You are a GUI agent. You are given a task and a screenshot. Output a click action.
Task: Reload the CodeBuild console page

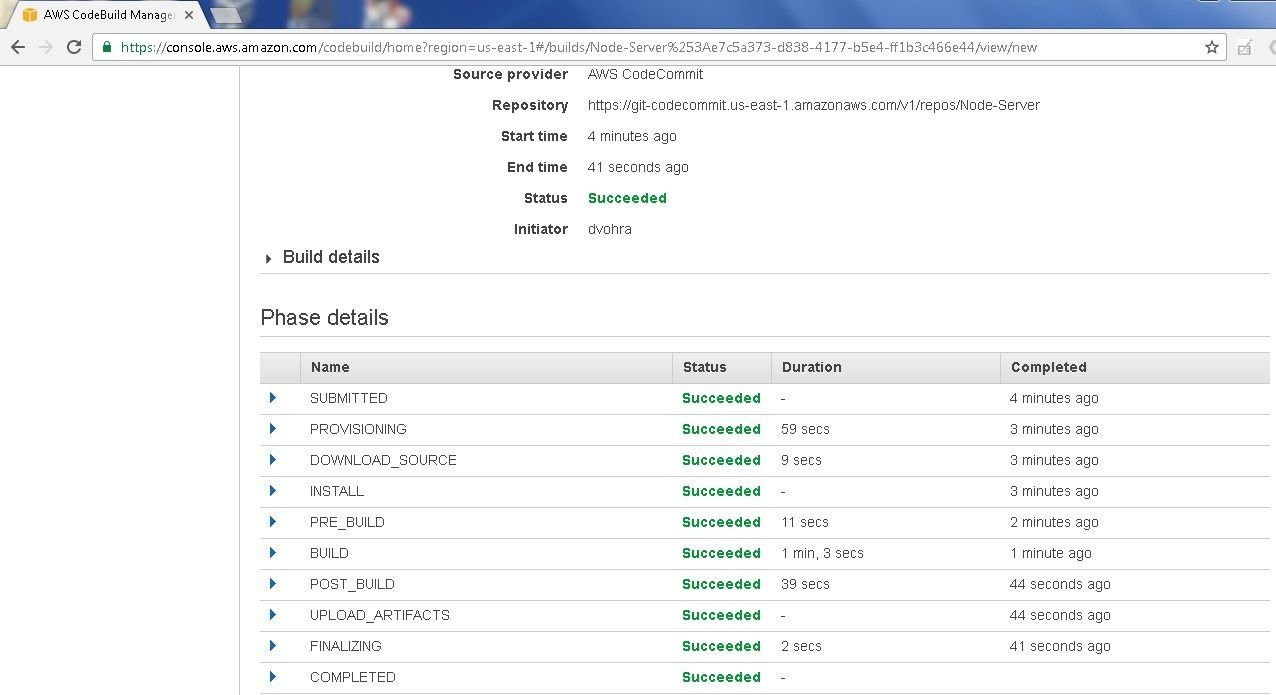coord(74,47)
